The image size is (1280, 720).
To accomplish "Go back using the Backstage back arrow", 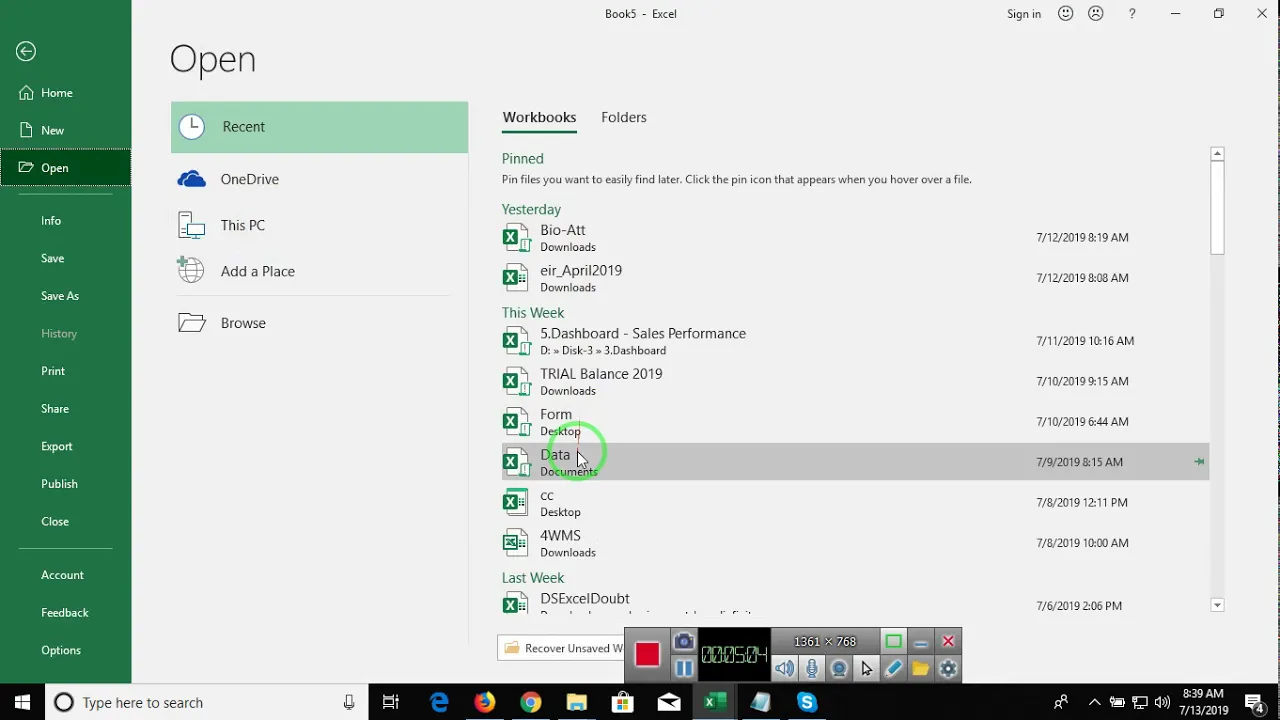I will 26,52.
